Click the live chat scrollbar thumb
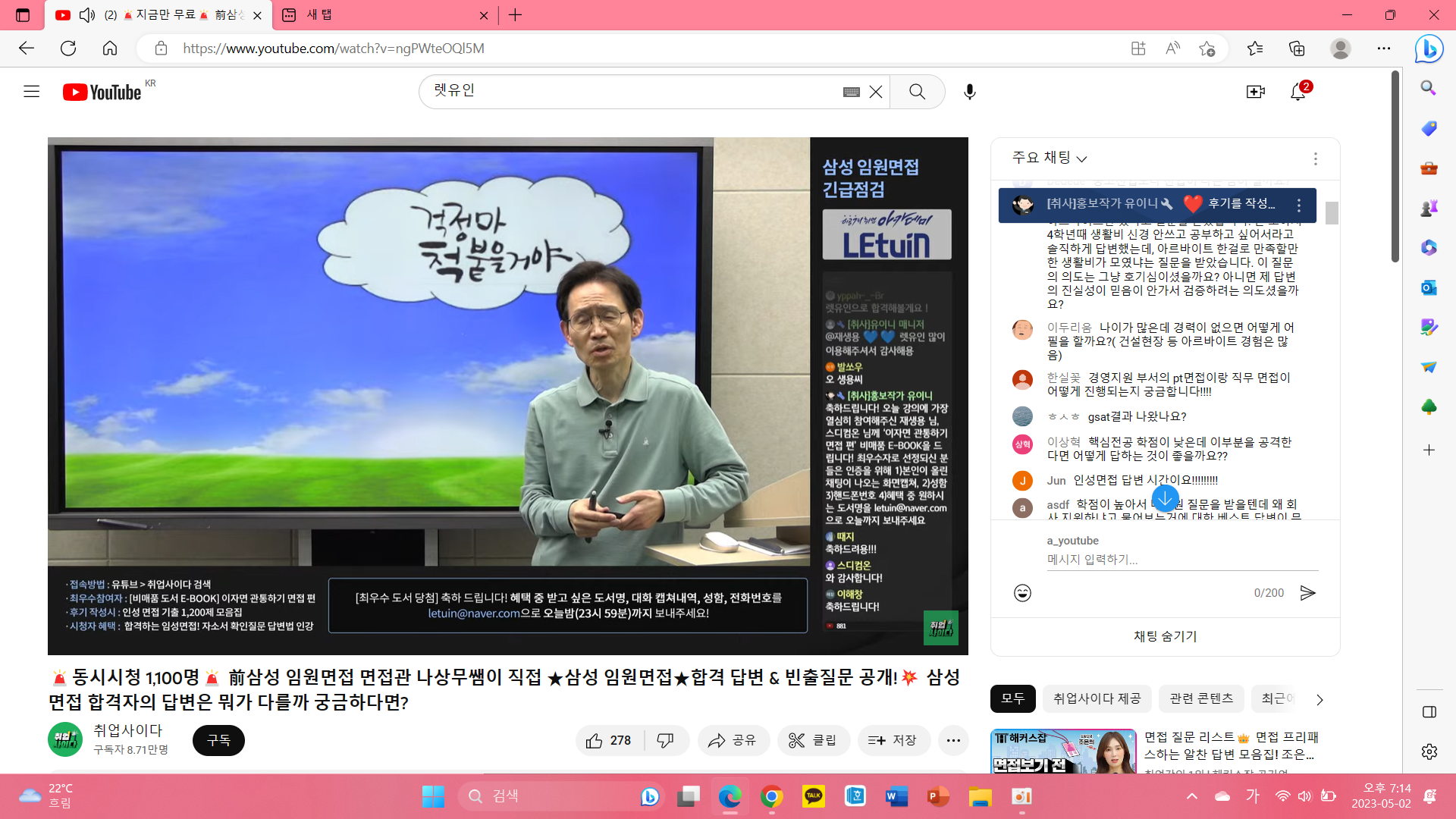The image size is (1456, 819). tap(1332, 213)
